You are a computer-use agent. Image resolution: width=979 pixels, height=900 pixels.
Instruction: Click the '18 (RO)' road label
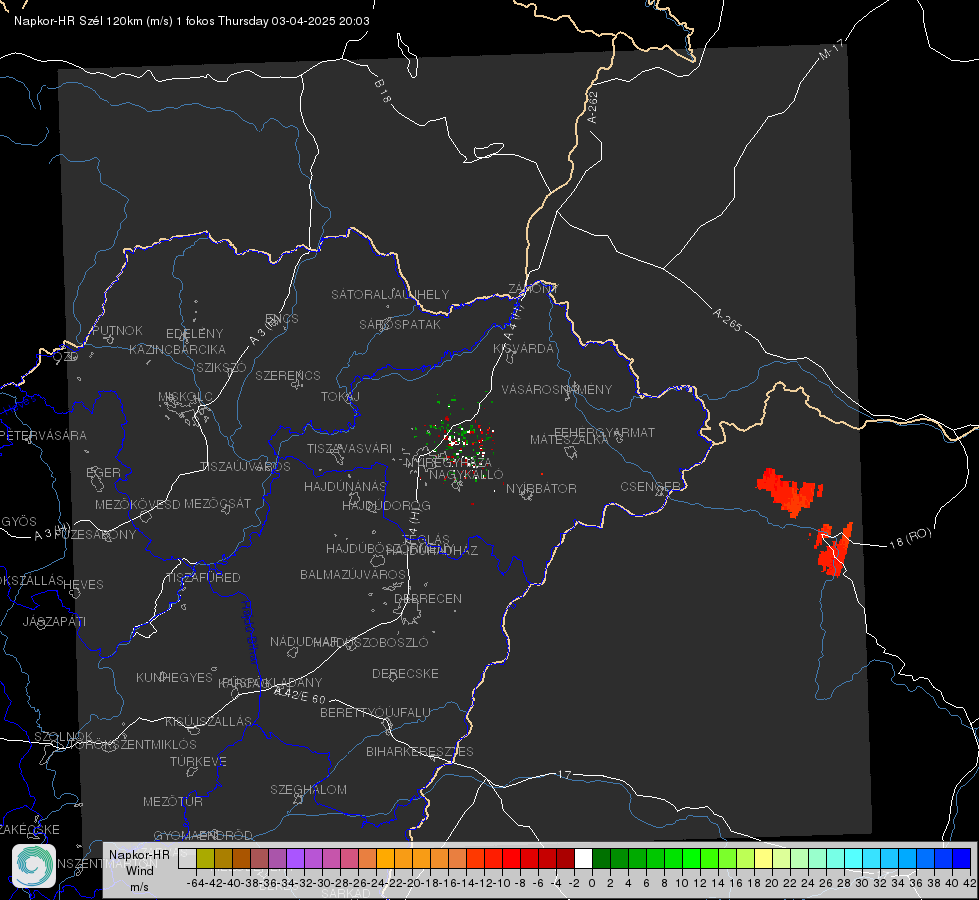[x=910, y=538]
